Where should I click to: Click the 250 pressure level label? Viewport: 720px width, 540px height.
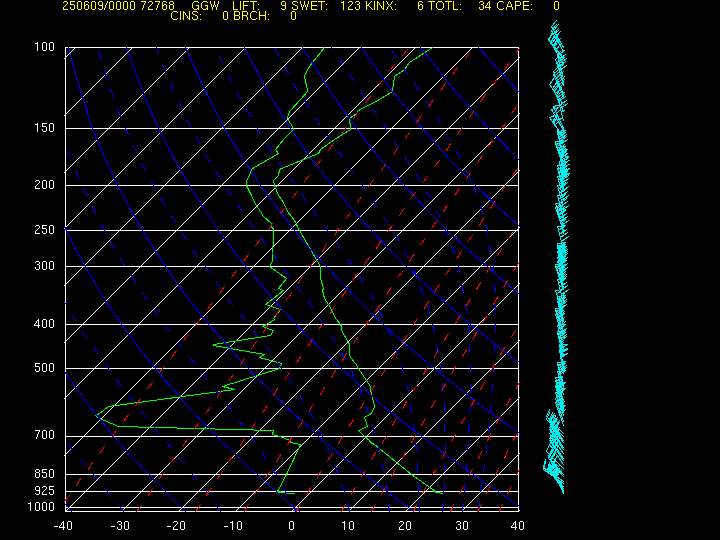[x=45, y=230]
